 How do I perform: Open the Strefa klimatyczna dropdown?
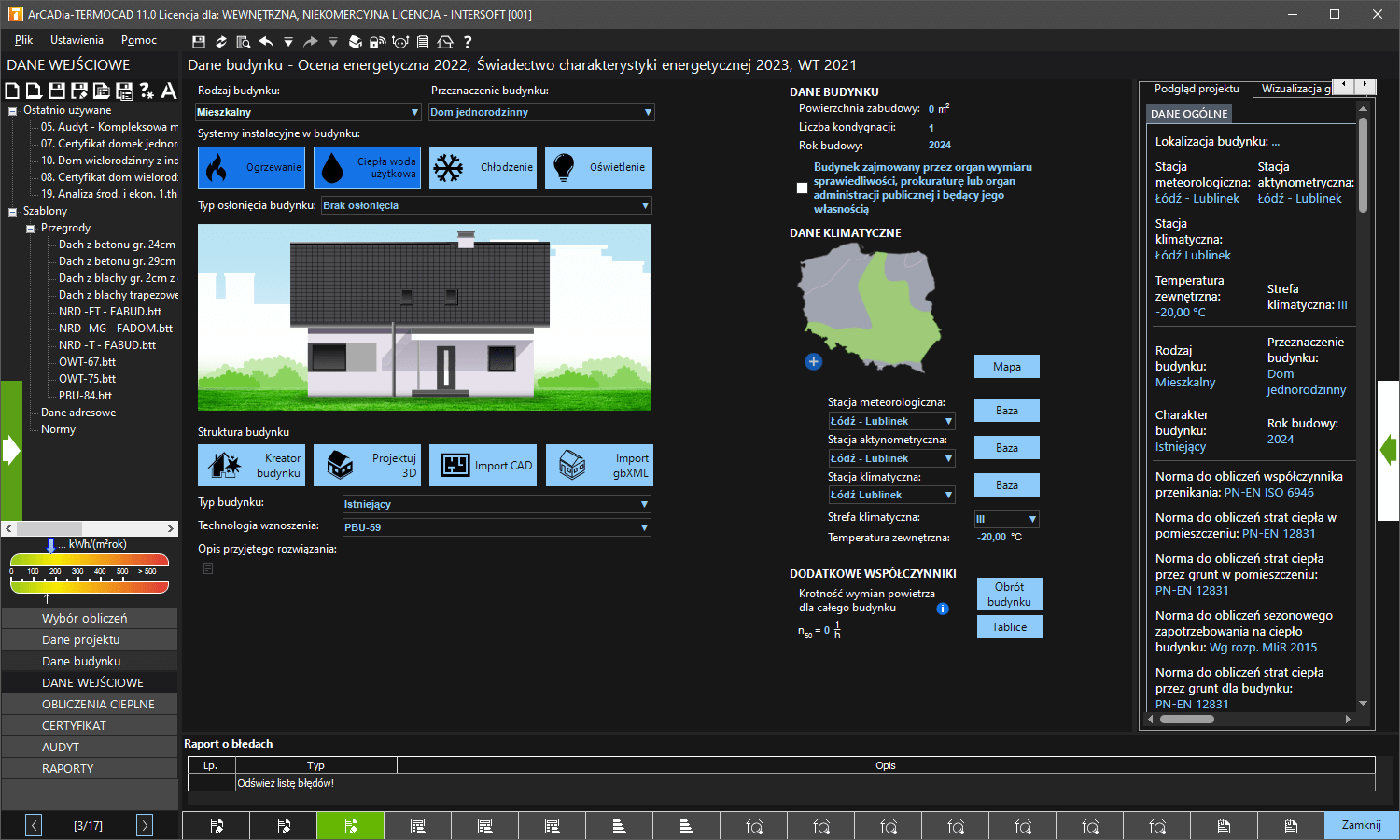tap(1006, 519)
